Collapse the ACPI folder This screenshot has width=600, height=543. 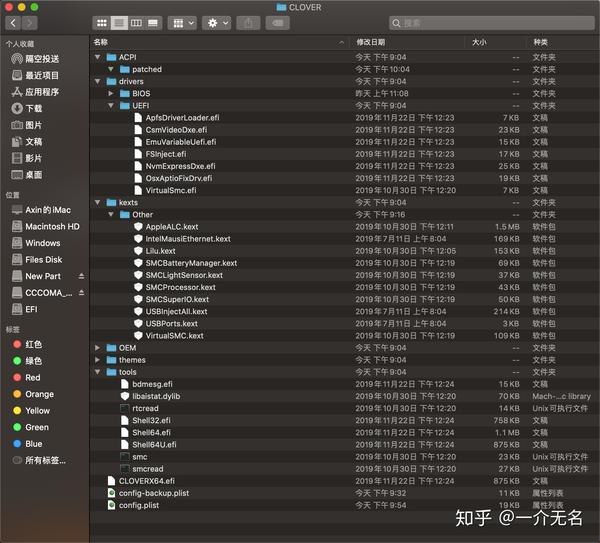point(98,57)
